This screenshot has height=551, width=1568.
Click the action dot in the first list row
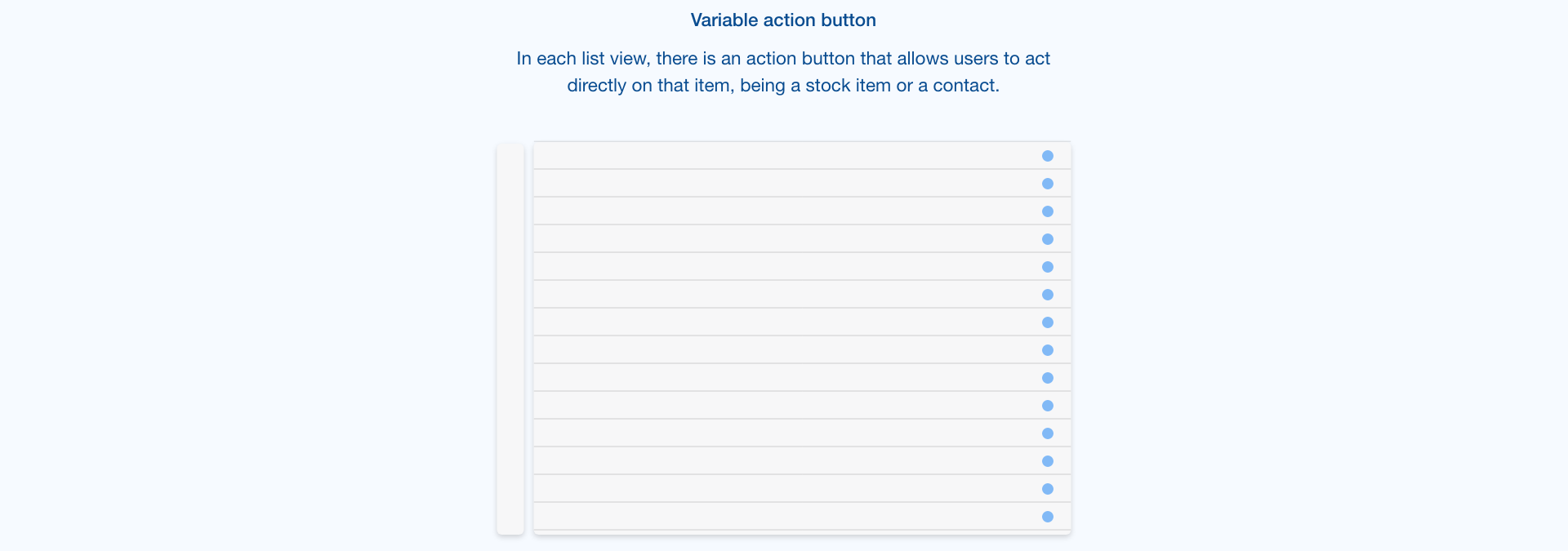(x=1048, y=156)
